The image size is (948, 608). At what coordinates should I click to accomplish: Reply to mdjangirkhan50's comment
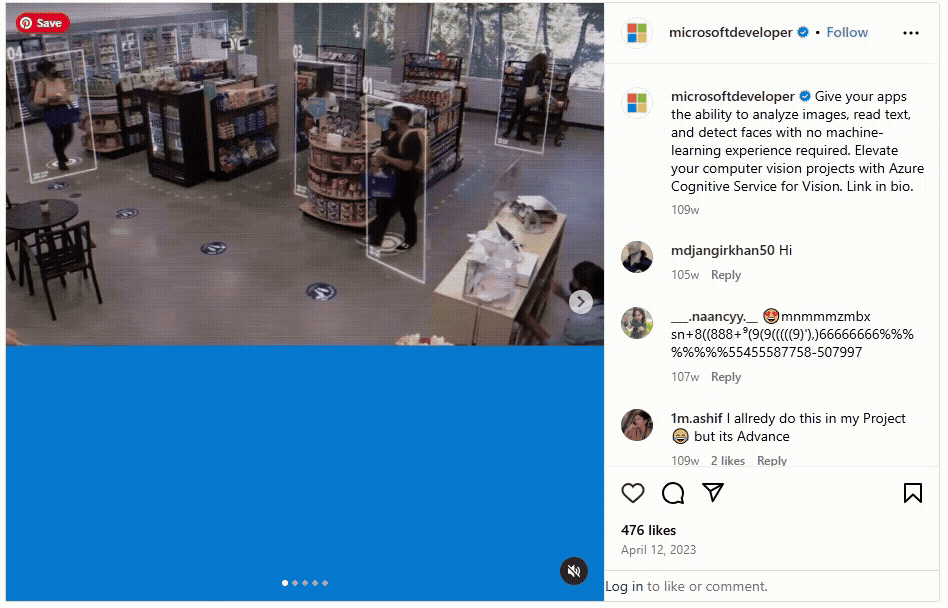pos(726,275)
